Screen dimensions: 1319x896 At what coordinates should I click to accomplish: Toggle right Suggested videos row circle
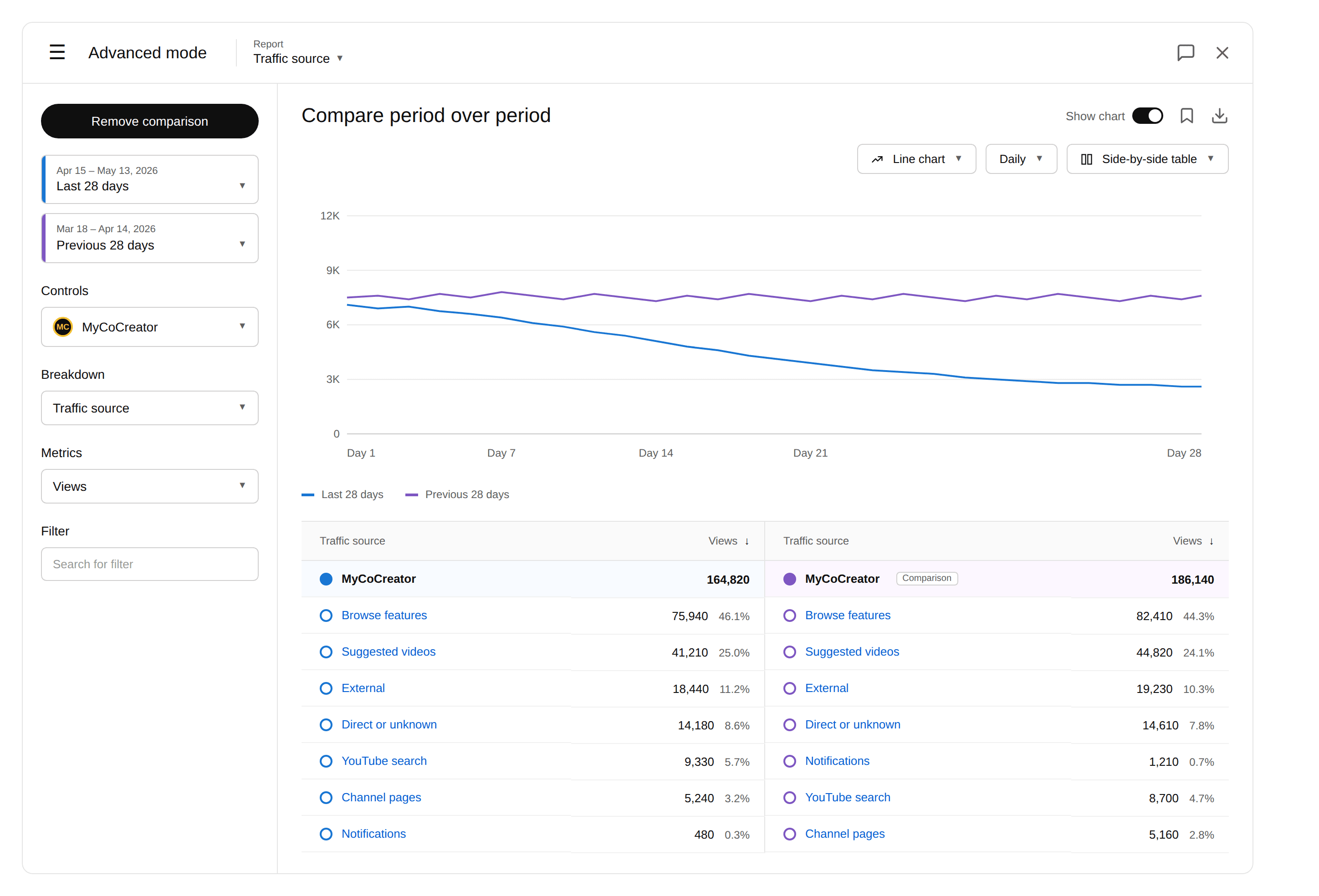pos(789,652)
